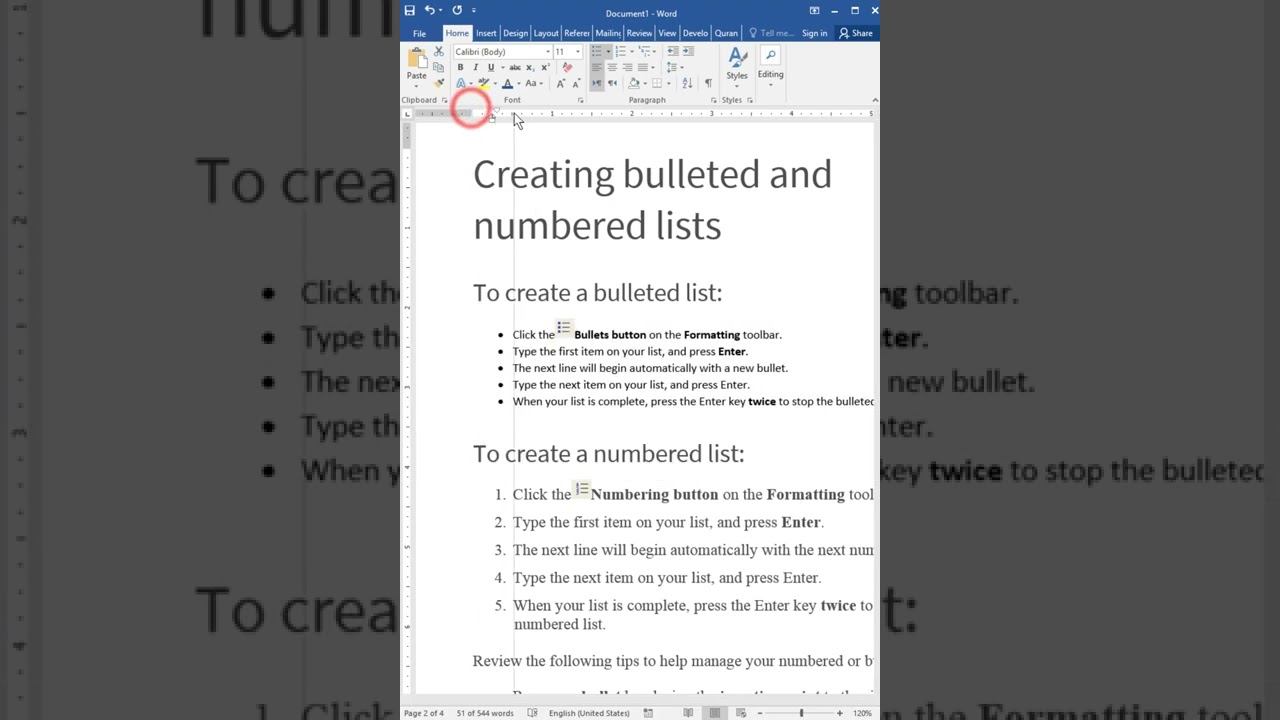Open the font size dropdown arrow
1280x720 pixels.
coord(578,51)
